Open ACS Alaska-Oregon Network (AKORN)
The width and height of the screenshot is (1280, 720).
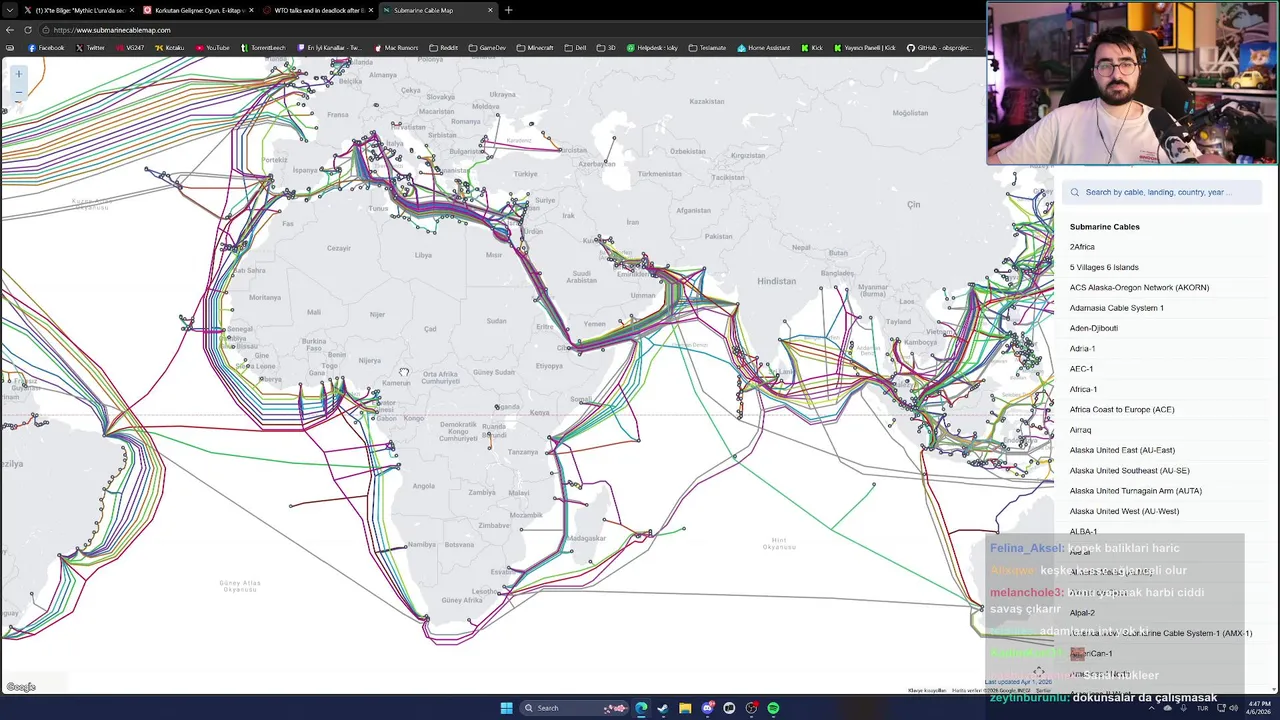(1139, 287)
